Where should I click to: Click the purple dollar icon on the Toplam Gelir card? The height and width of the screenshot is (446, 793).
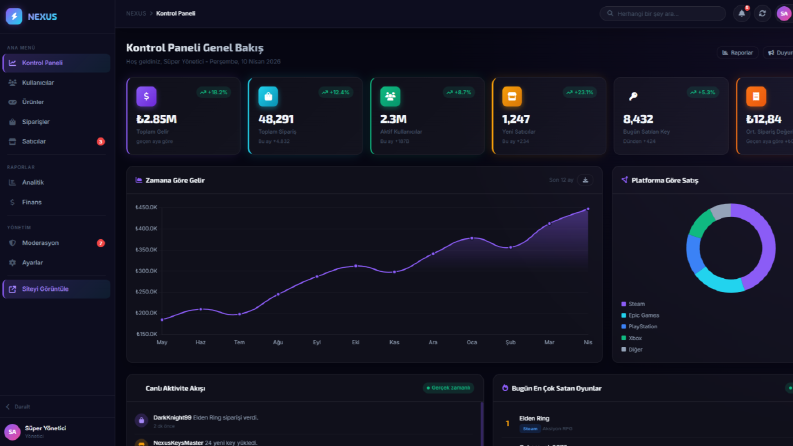pos(146,96)
